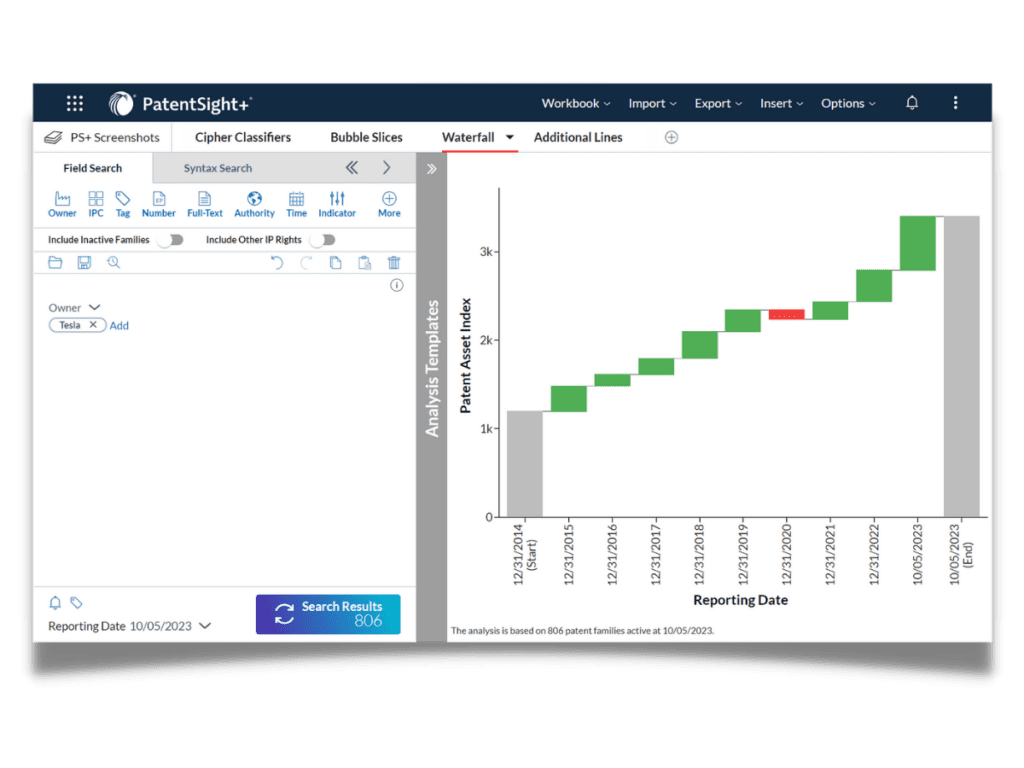This screenshot has height=768, width=1024.
Task: Open Reporting Date dropdown
Action: 205,626
